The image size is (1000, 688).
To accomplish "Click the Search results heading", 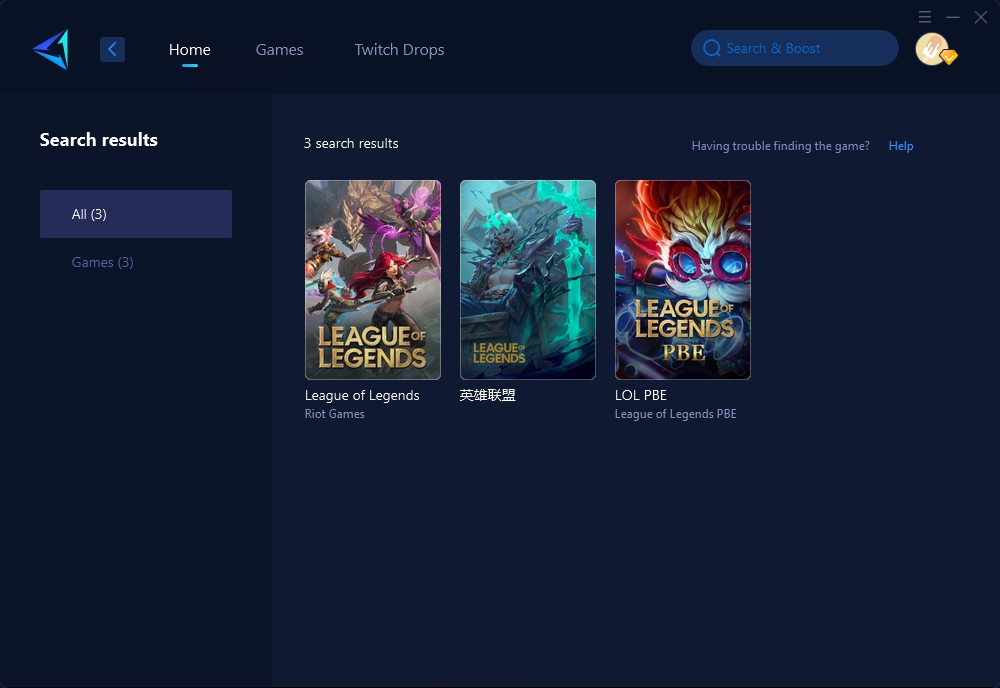I will [99, 140].
